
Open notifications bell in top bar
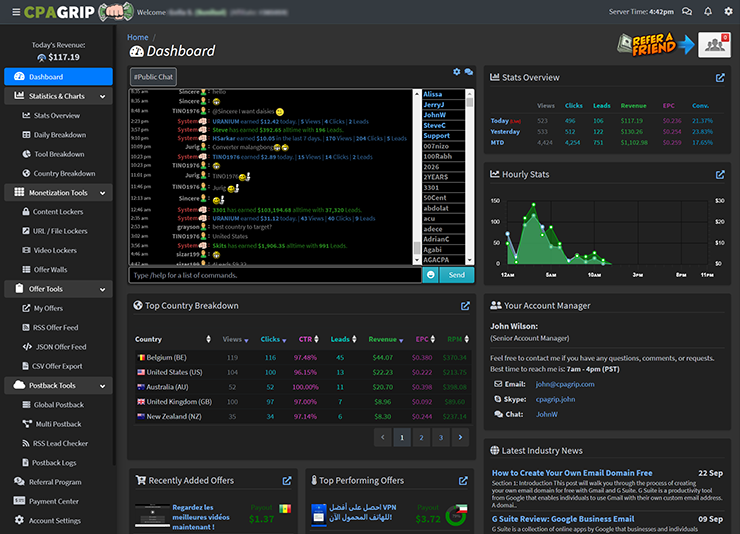coord(708,13)
